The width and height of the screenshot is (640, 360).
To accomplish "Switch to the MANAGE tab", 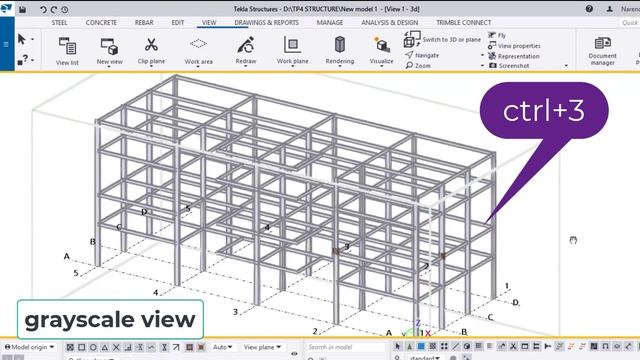I will 330,23.
